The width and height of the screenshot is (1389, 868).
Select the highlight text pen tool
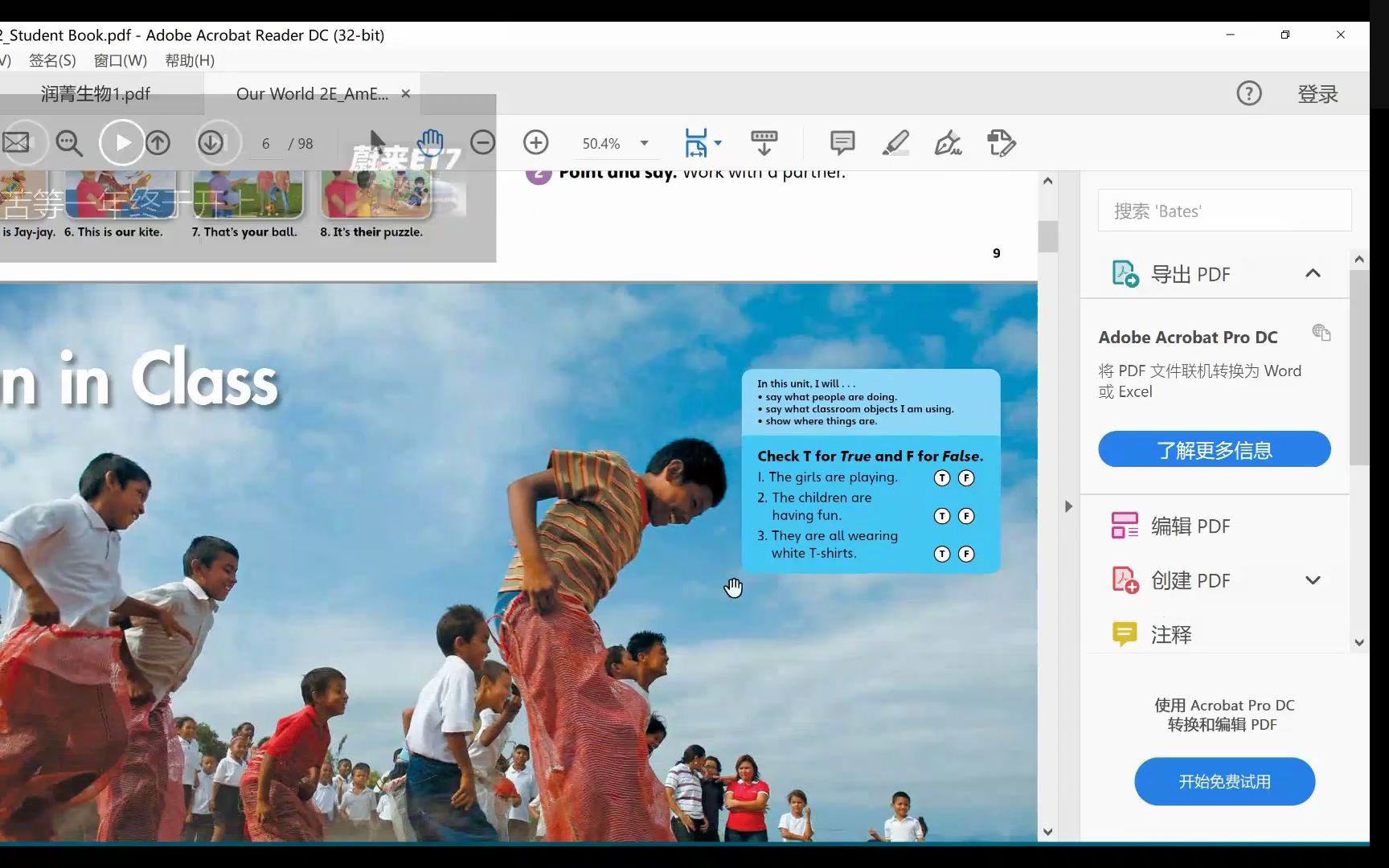coord(895,143)
